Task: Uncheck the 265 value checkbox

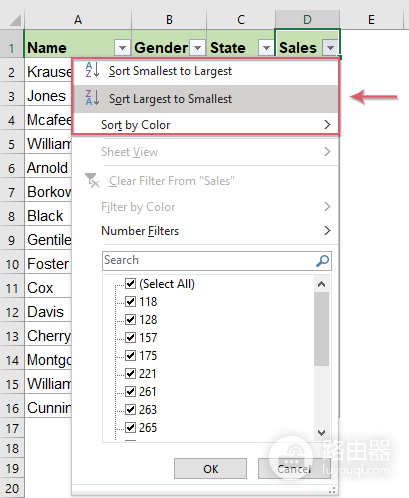Action: [x=130, y=427]
